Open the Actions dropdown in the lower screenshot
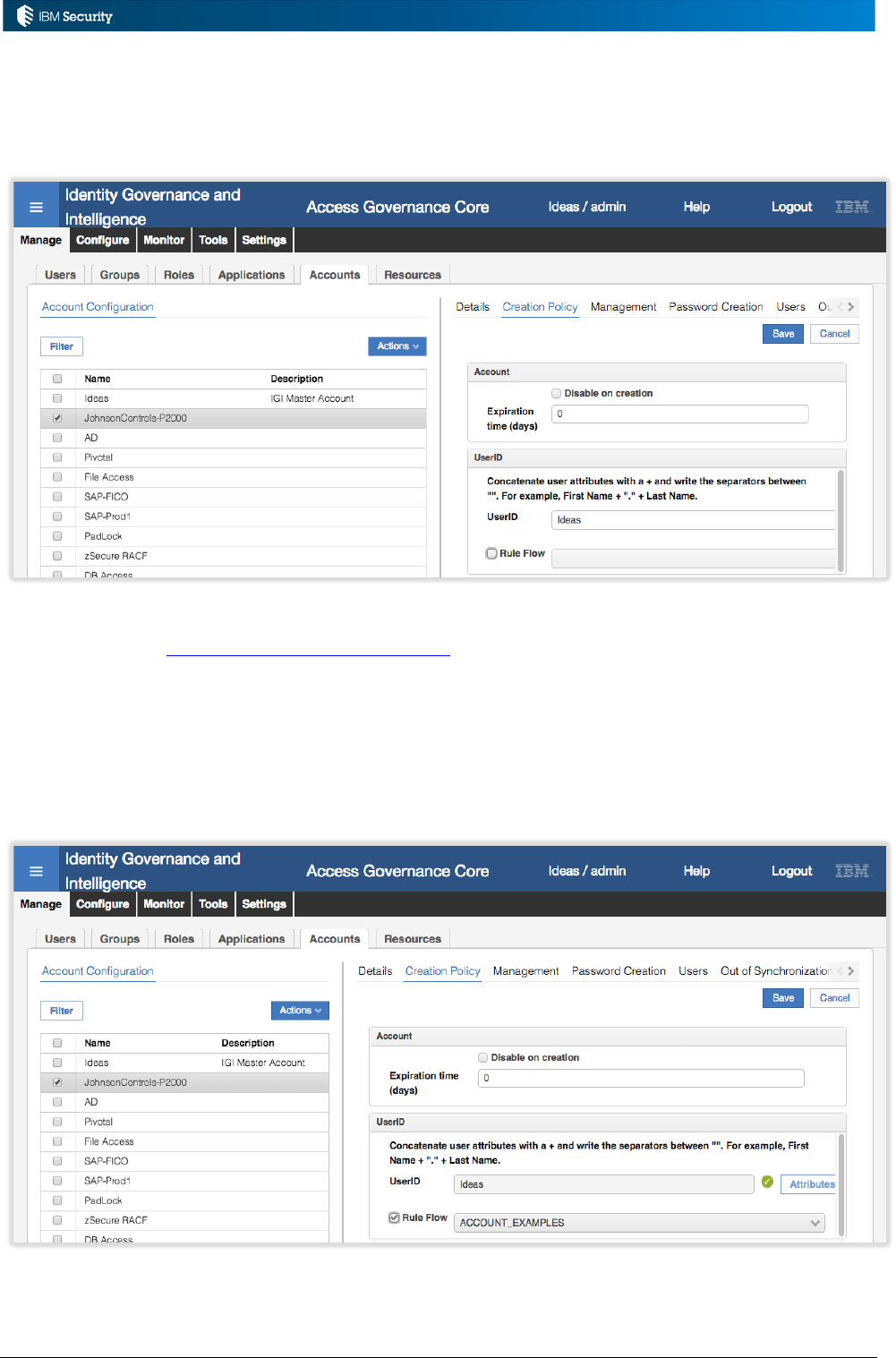This screenshot has height=1358, width=896. (x=300, y=1011)
